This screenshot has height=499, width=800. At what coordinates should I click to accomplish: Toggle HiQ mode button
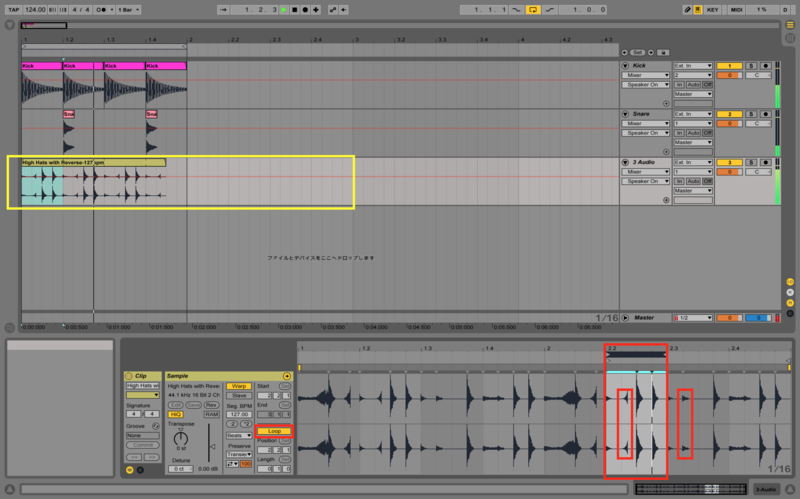click(x=175, y=415)
